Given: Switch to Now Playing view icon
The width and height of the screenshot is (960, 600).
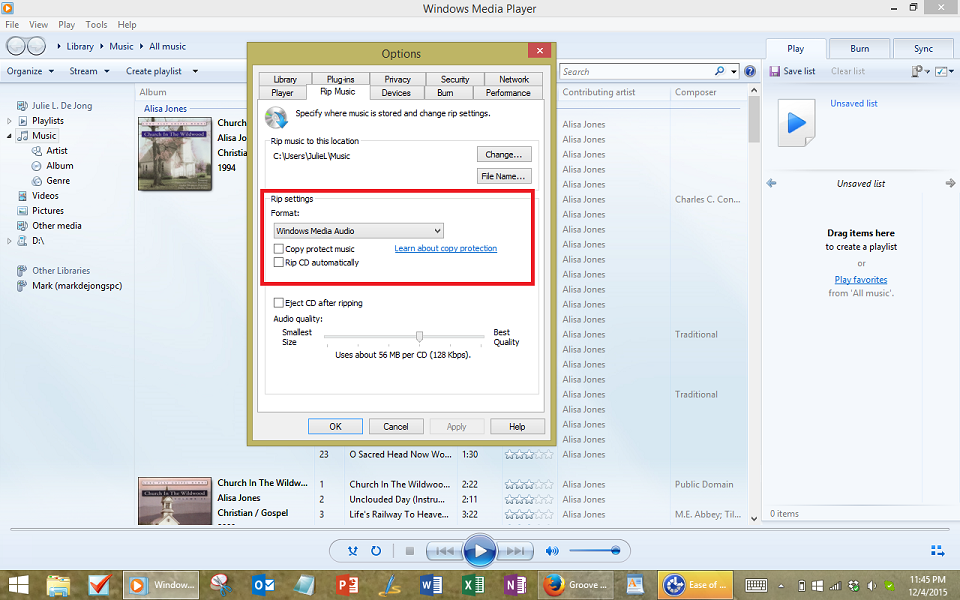Looking at the screenshot, I should pos(937,550).
